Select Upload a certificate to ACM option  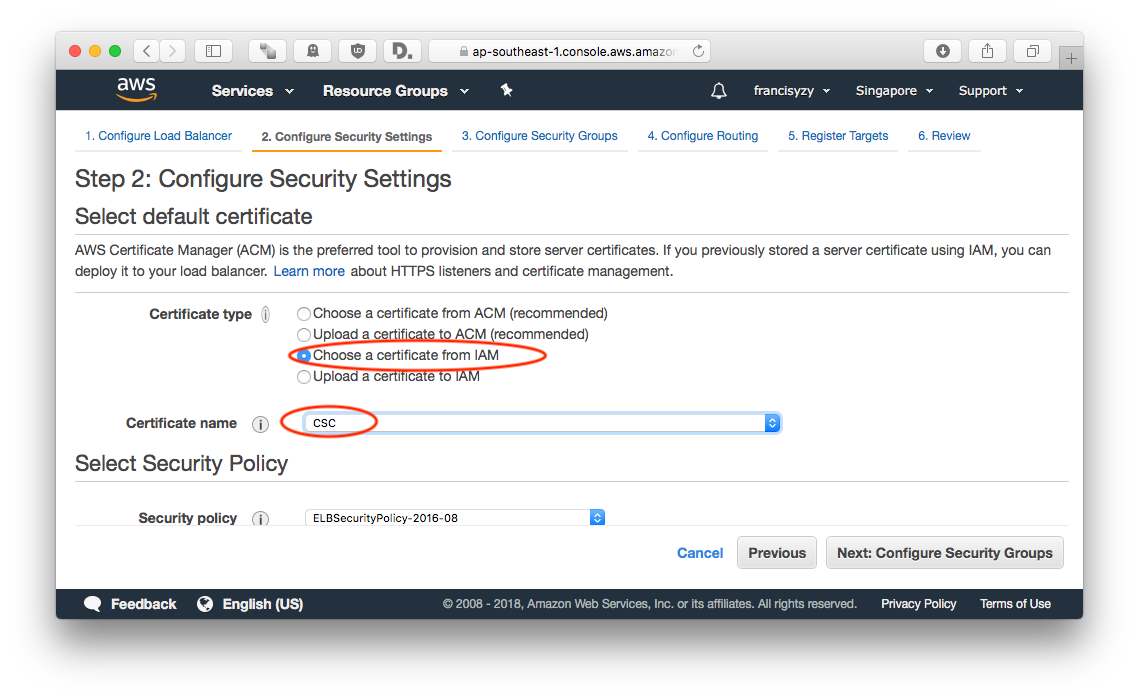(x=304, y=335)
